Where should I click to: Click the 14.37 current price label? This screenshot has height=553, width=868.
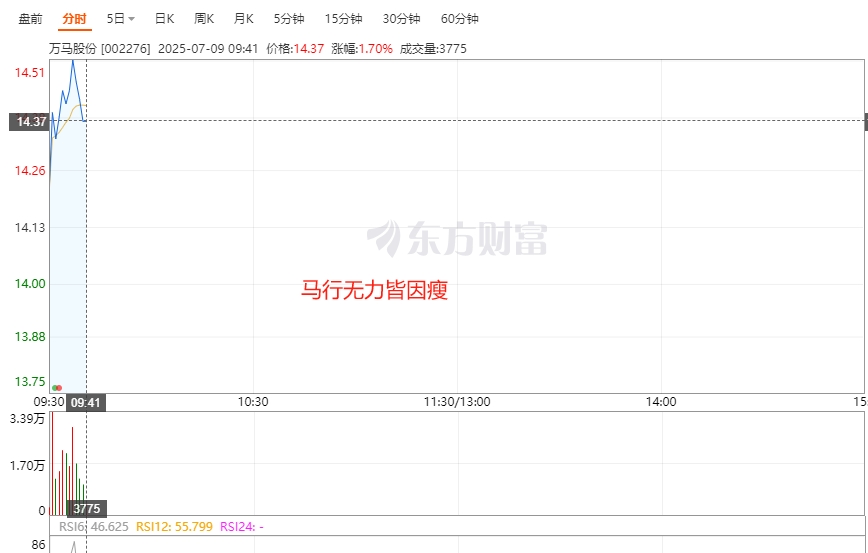pos(29,122)
